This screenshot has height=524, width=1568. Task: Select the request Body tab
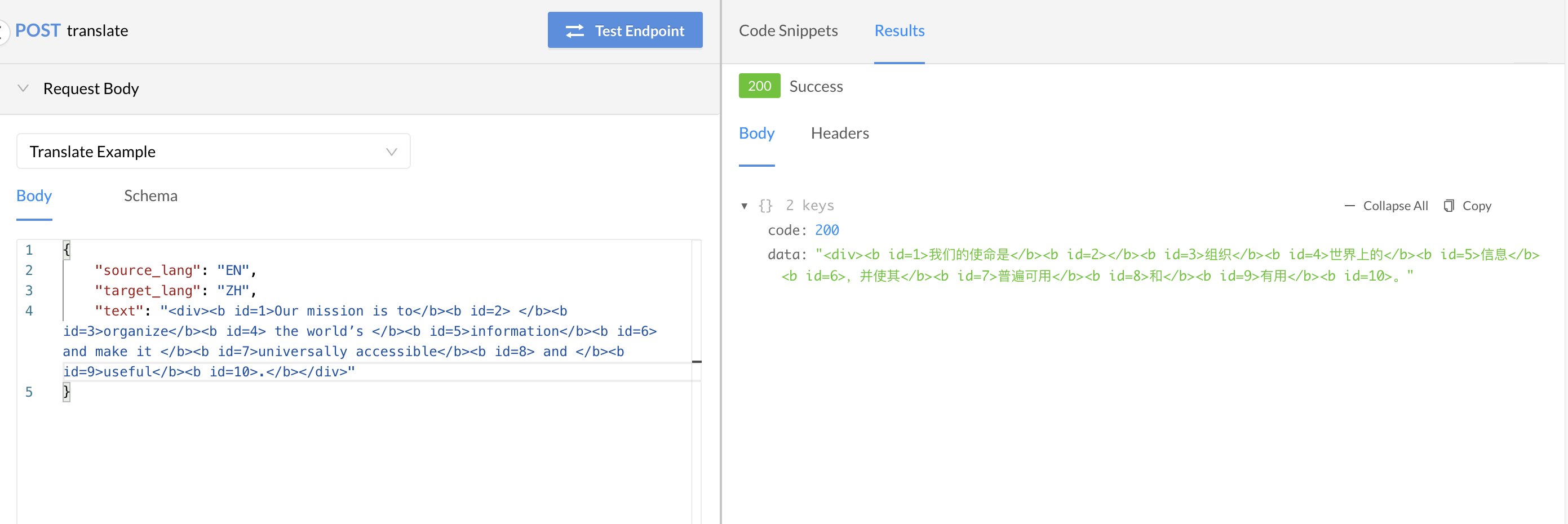point(33,196)
